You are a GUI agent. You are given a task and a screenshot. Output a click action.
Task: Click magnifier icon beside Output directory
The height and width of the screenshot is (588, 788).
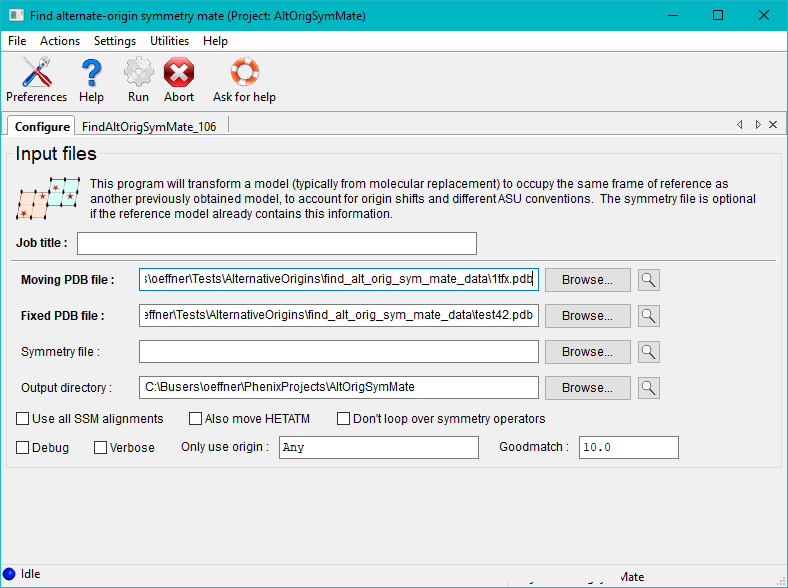pyautogui.click(x=649, y=388)
